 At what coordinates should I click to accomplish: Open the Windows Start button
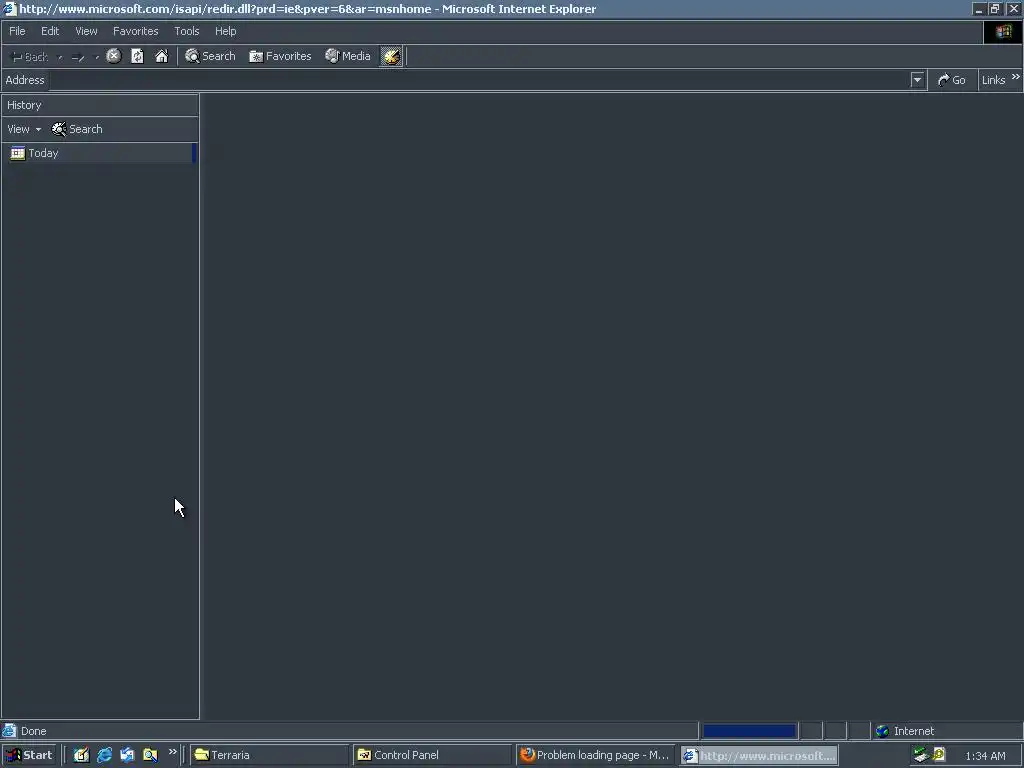point(29,756)
